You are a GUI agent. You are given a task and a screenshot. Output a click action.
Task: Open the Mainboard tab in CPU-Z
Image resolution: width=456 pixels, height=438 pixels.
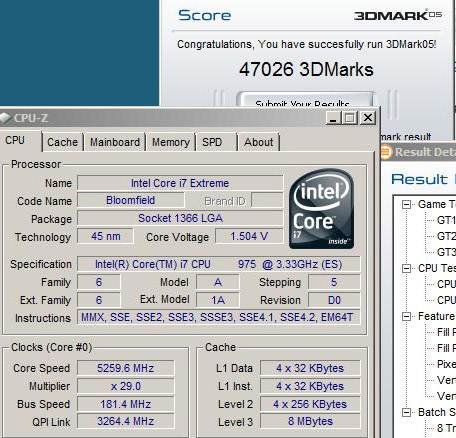115,142
